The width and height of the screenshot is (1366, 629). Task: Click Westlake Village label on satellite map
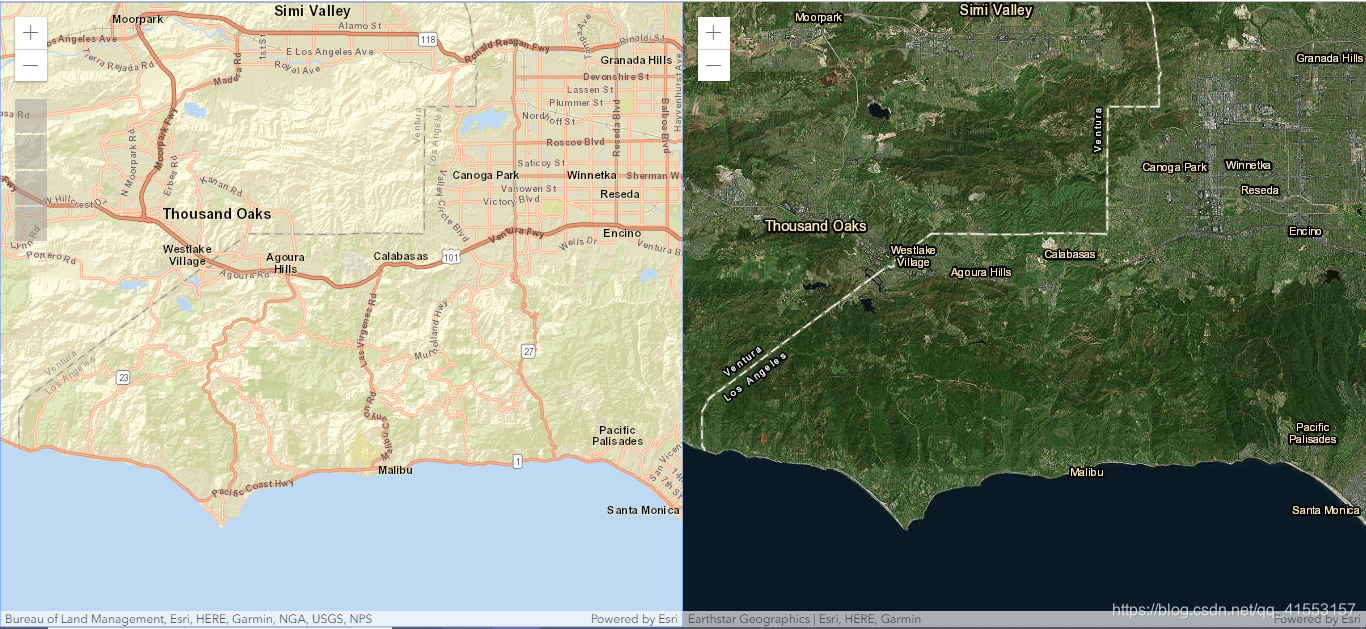pyautogui.click(x=913, y=256)
